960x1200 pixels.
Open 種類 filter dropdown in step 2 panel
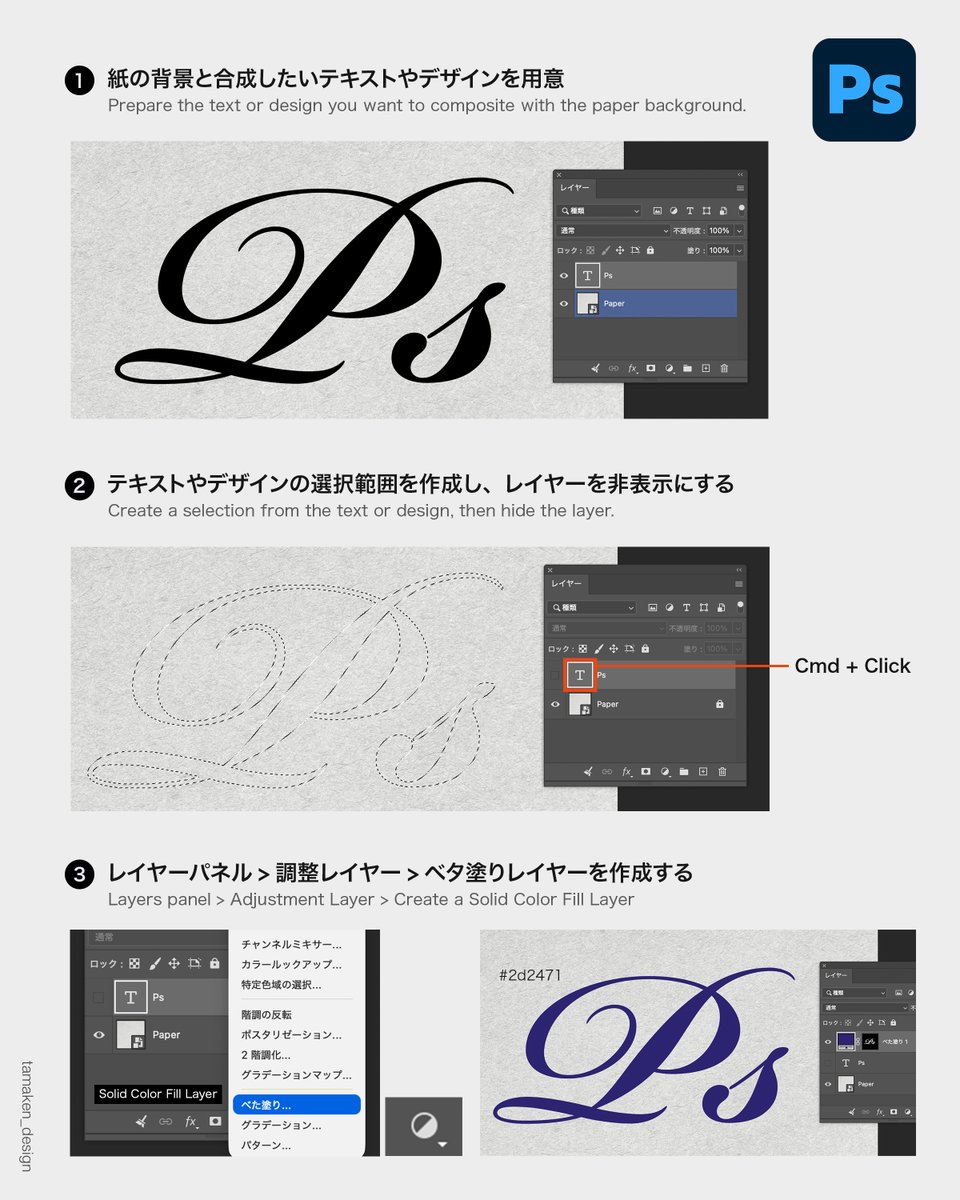(x=592, y=607)
